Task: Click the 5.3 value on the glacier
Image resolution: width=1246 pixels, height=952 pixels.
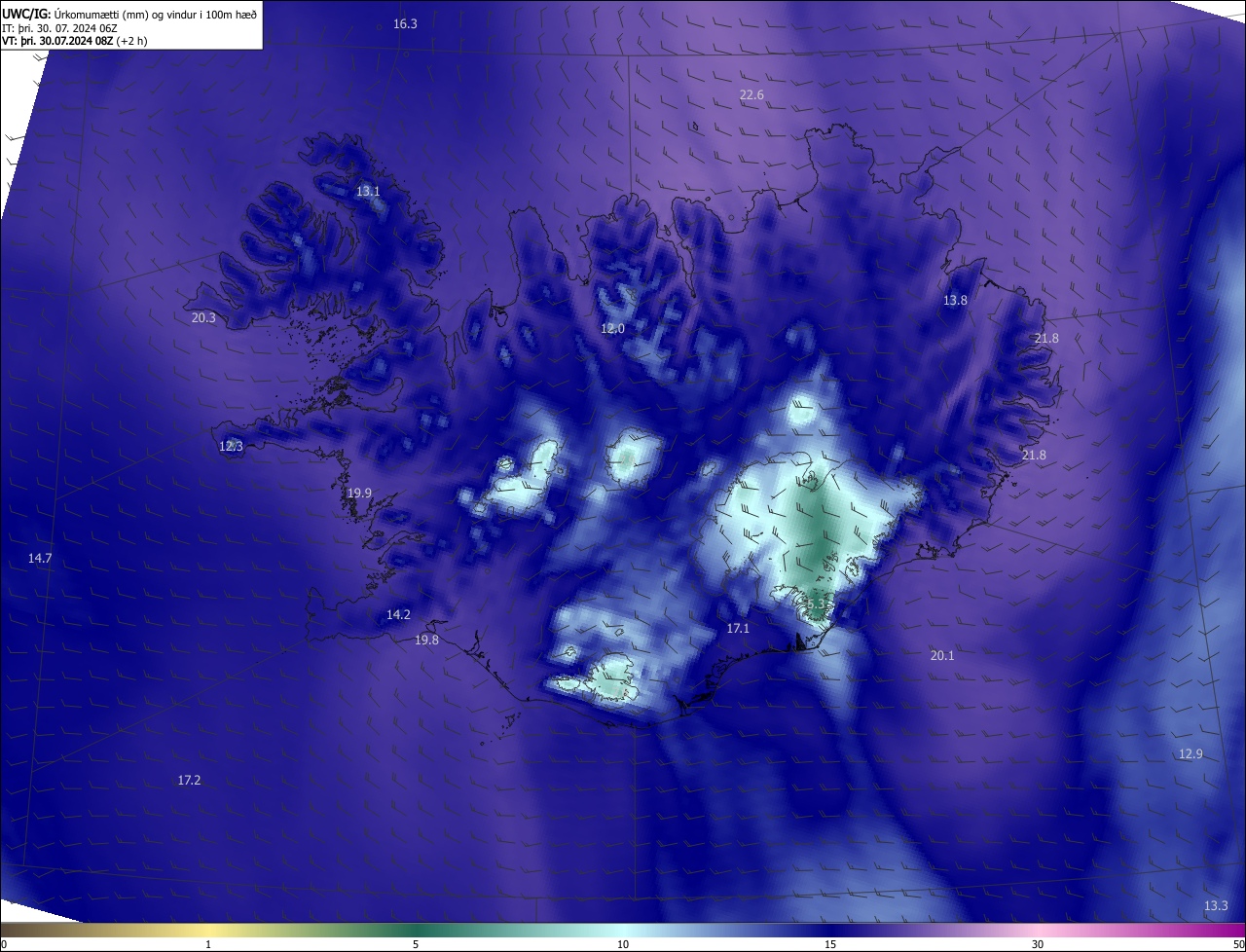Action: [x=816, y=604]
